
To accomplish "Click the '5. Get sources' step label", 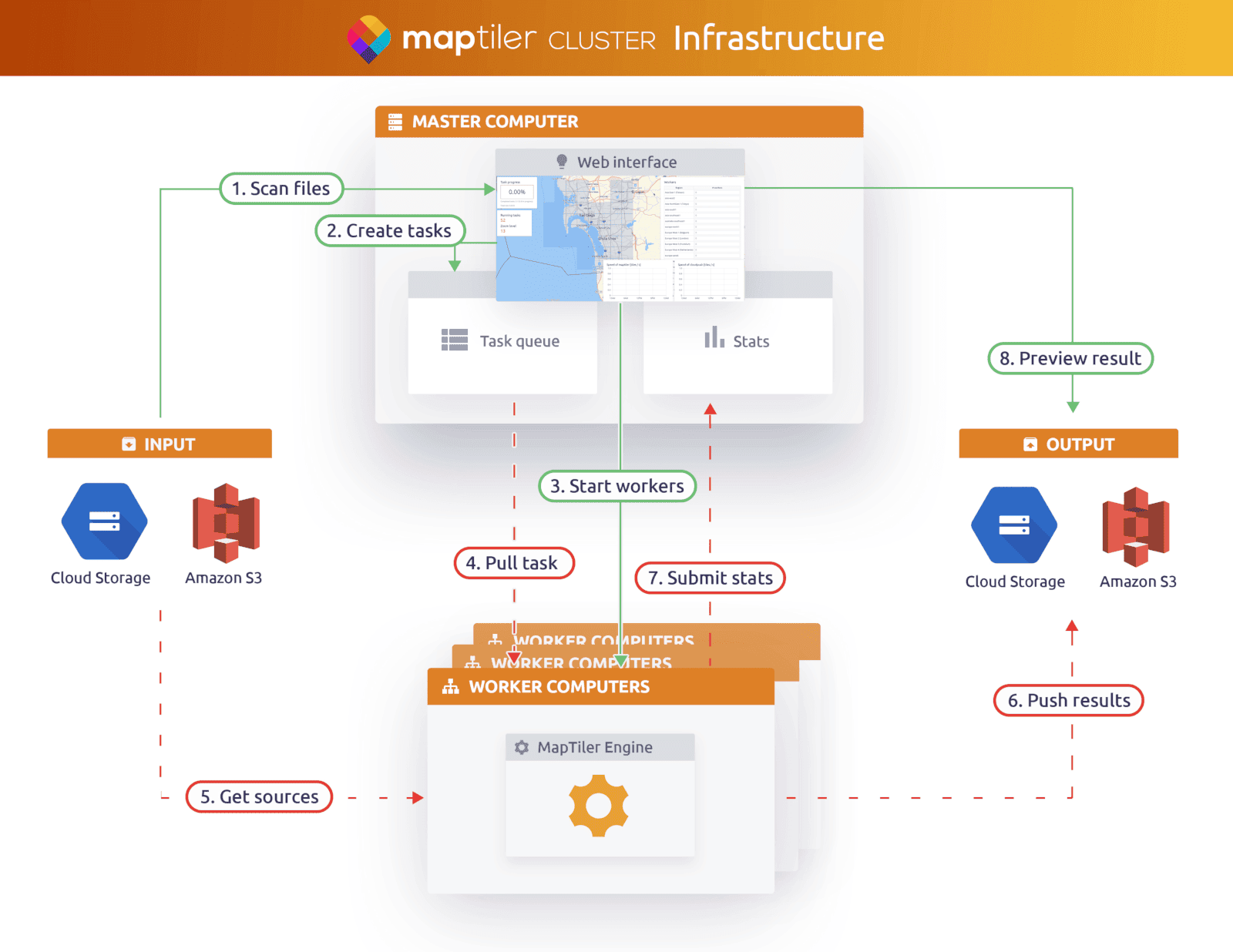I will (259, 796).
